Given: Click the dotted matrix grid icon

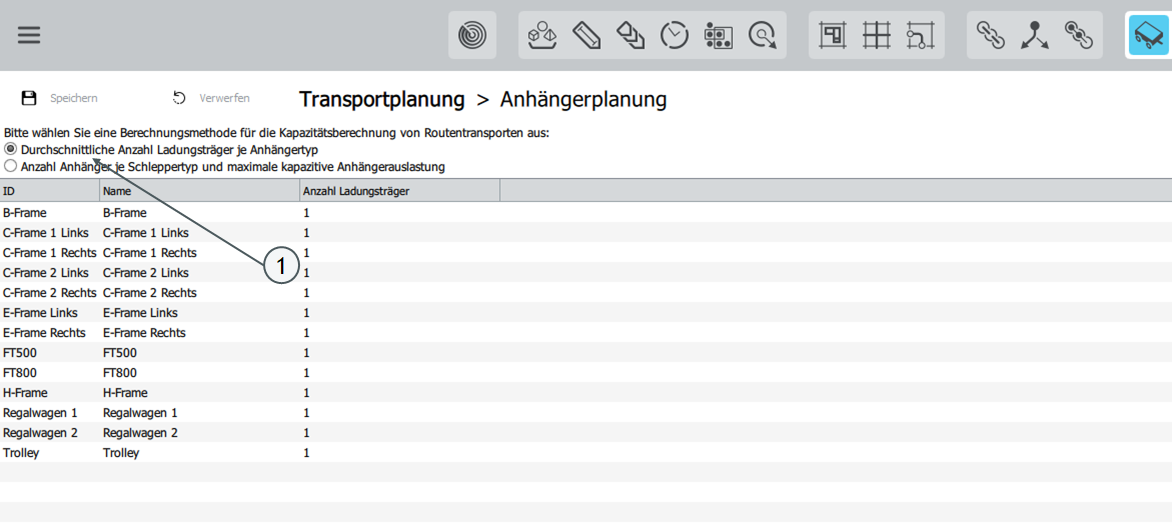Looking at the screenshot, I should [x=718, y=35].
